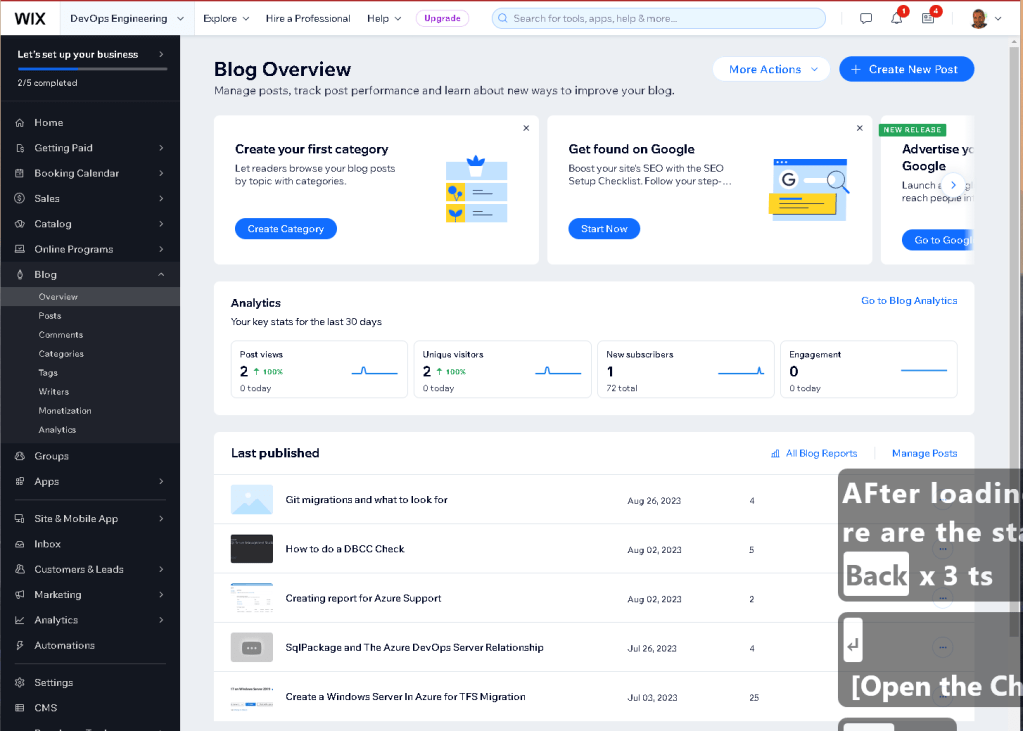This screenshot has height=731, width=1023.
Task: Open the inbox updates icon with badge 4
Action: [928, 18]
